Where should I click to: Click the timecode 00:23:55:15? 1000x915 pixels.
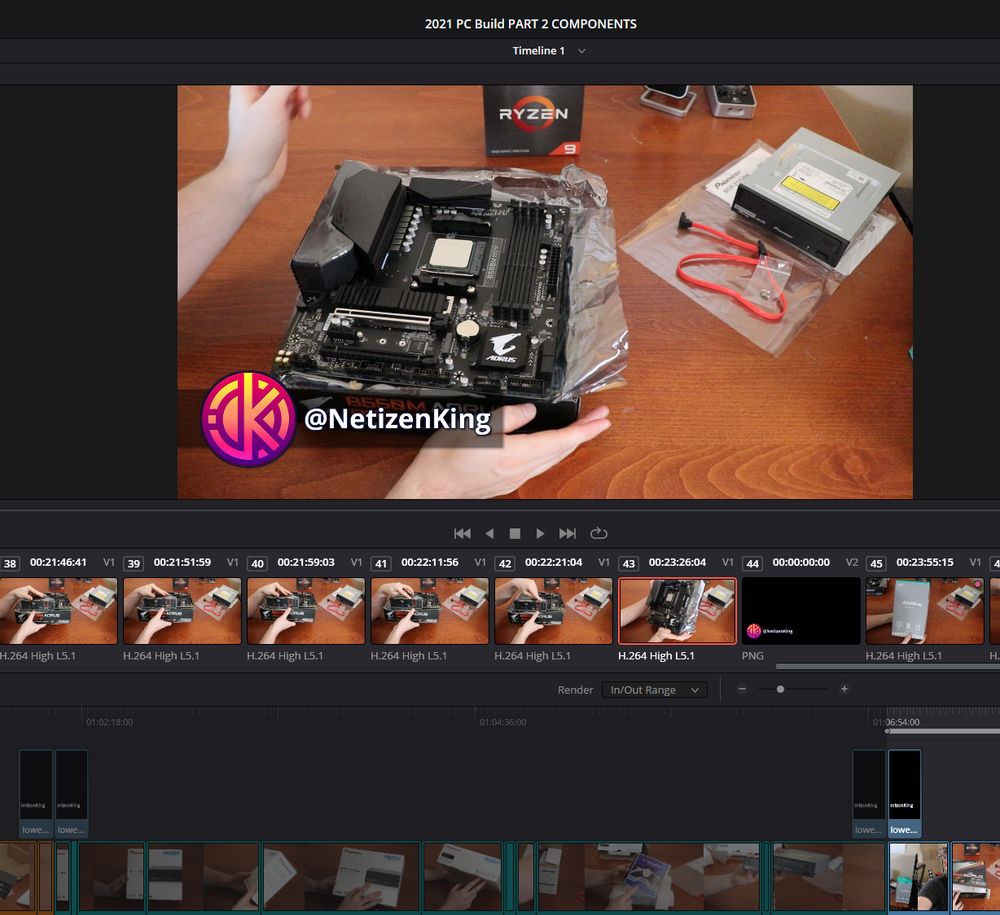coord(925,562)
